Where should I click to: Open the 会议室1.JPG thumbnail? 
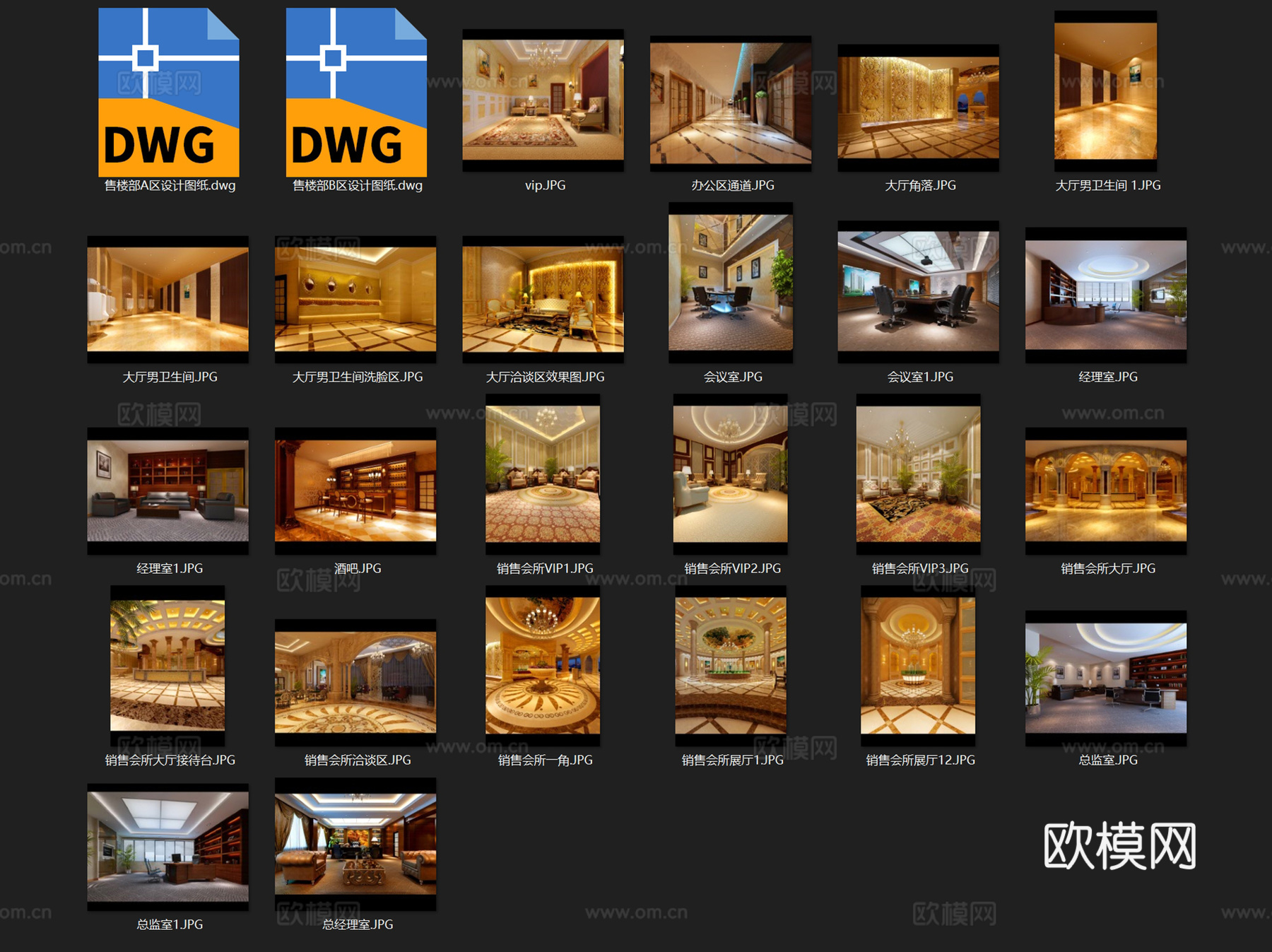(x=918, y=292)
